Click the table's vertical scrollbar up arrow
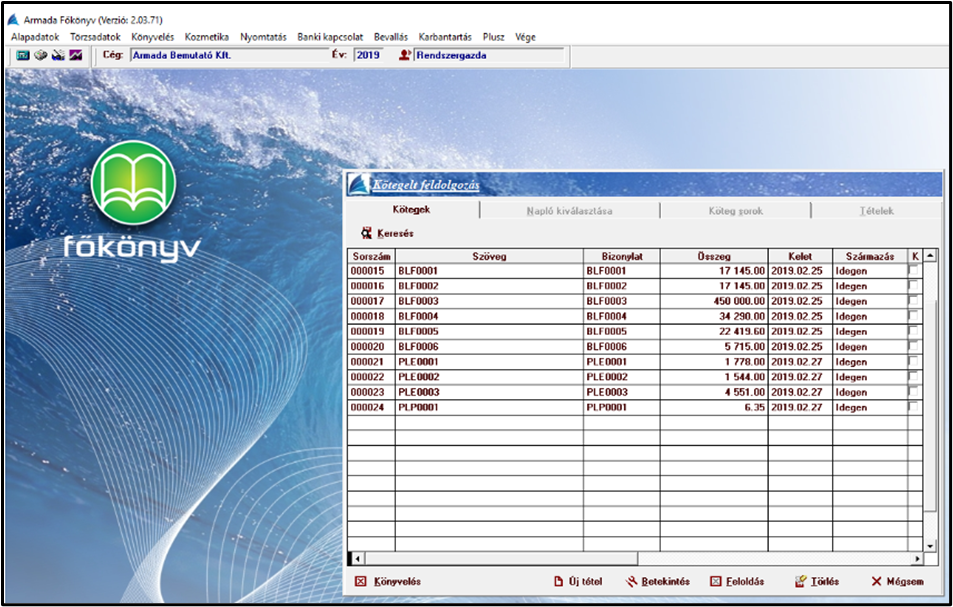The width and height of the screenshot is (953, 607). pos(930,256)
